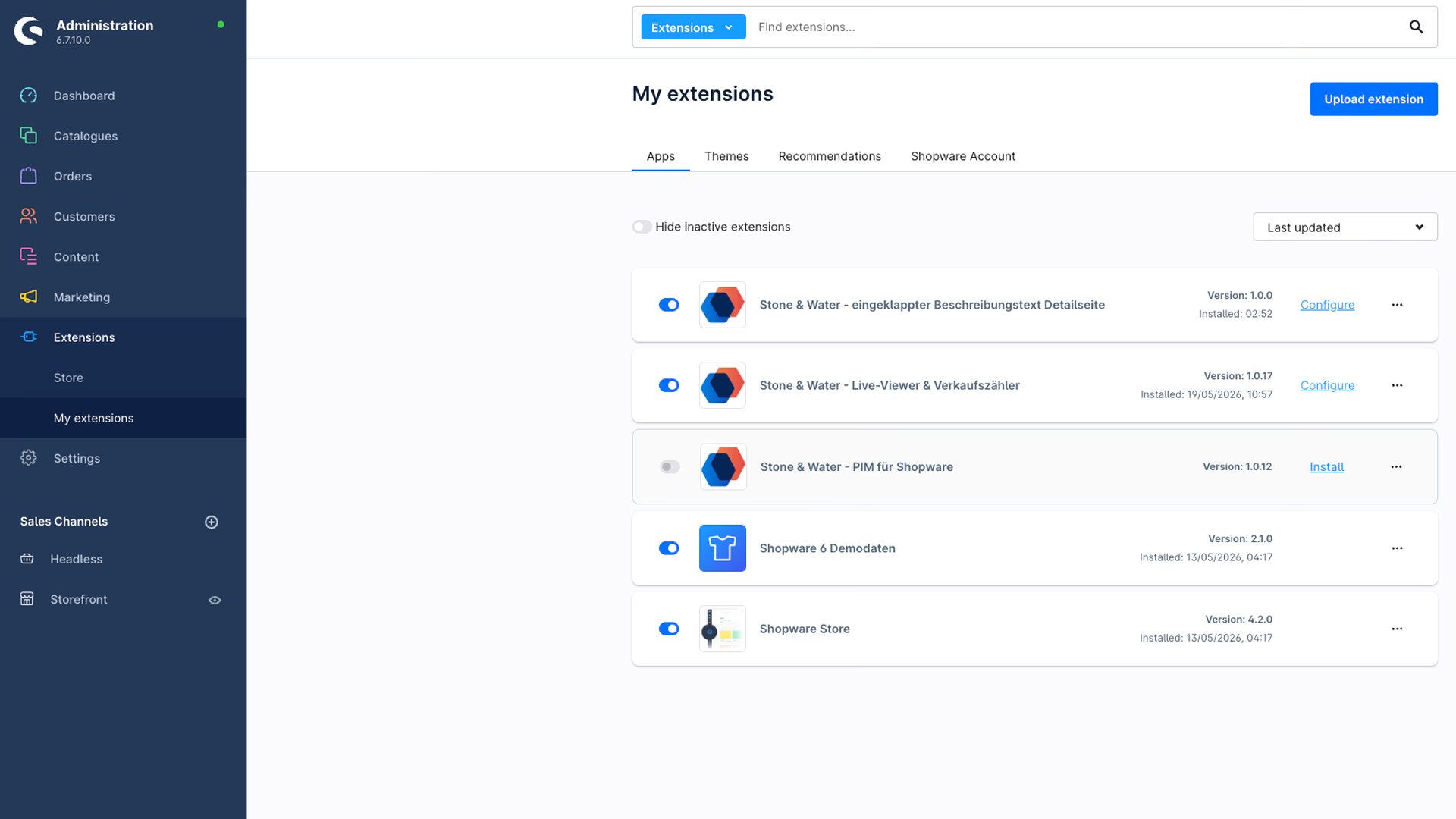The image size is (1456, 819).
Task: Click the Storefront shop icon
Action: pyautogui.click(x=27, y=599)
